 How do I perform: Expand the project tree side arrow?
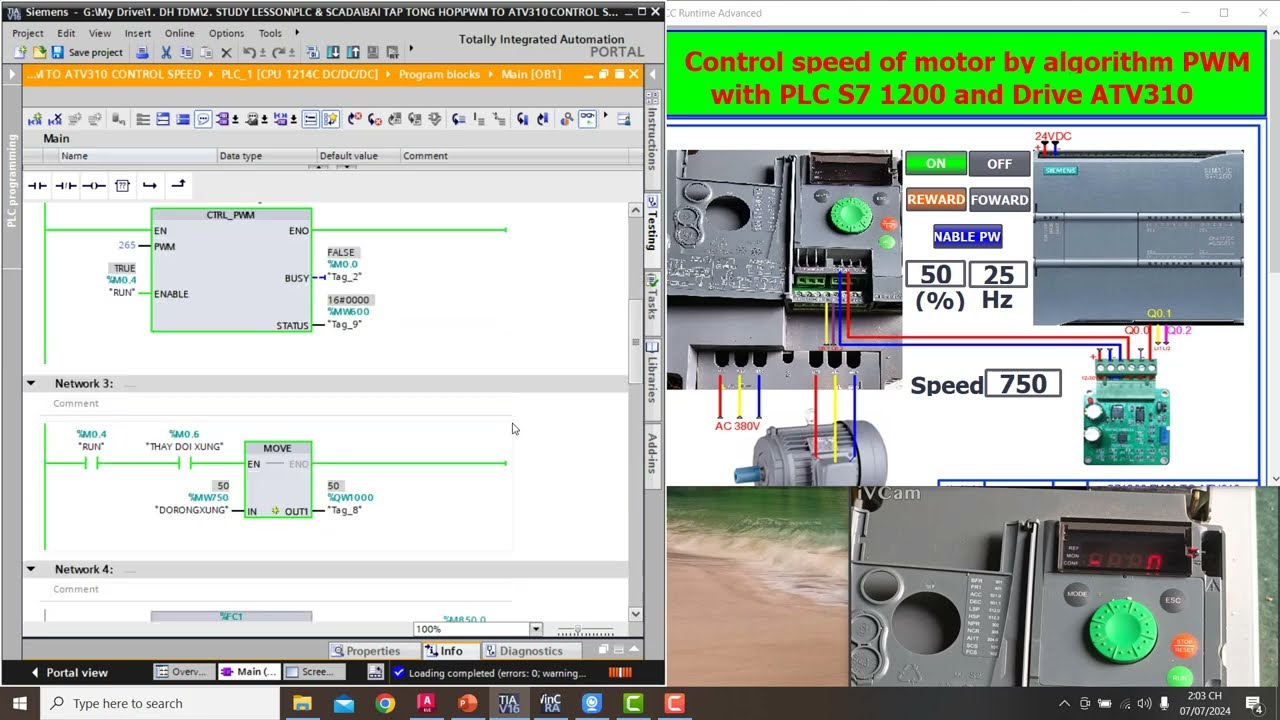[x=12, y=75]
